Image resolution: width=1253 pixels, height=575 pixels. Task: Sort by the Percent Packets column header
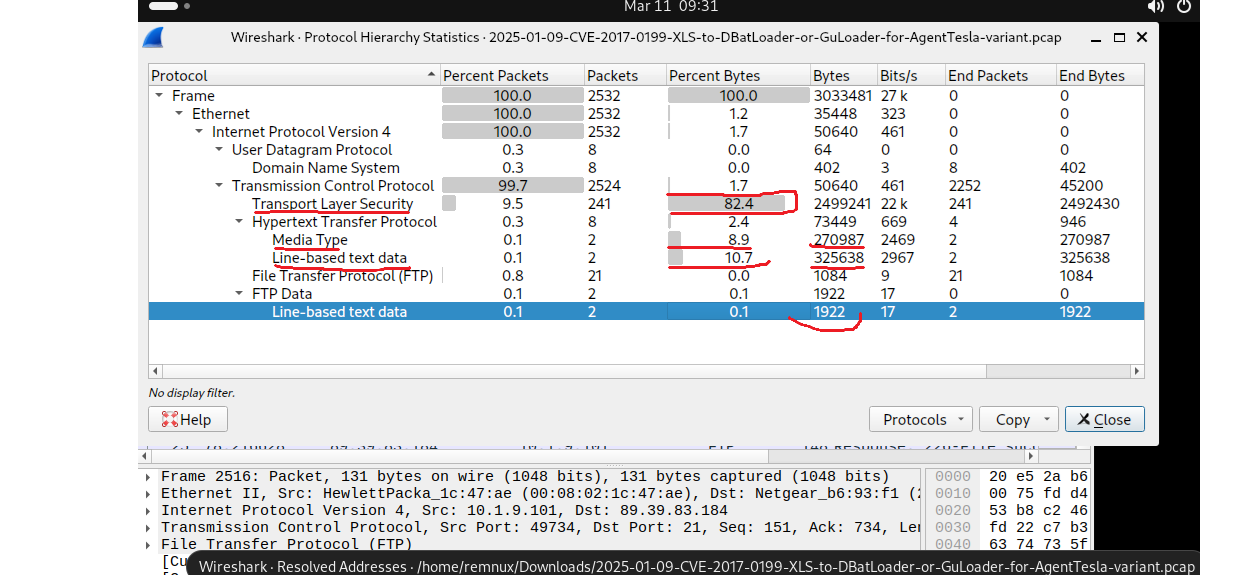(511, 76)
